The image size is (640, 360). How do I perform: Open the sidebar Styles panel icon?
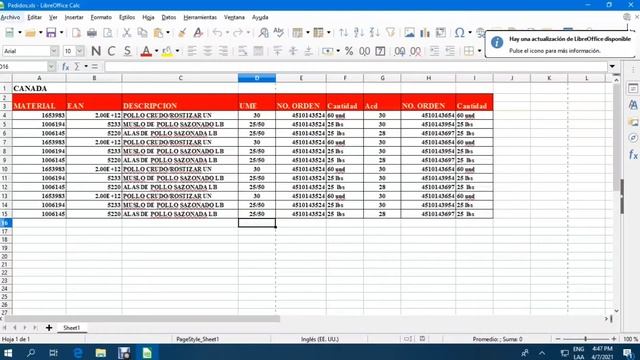633,105
